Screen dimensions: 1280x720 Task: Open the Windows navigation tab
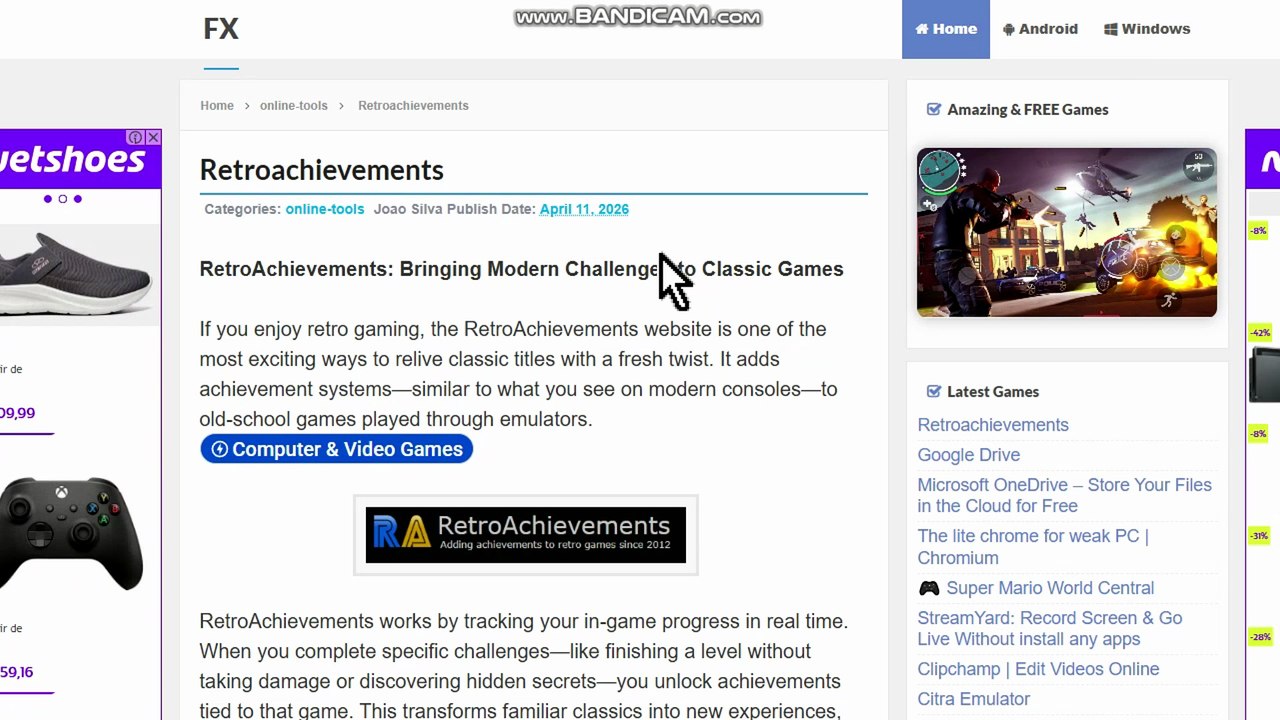(x=1147, y=29)
